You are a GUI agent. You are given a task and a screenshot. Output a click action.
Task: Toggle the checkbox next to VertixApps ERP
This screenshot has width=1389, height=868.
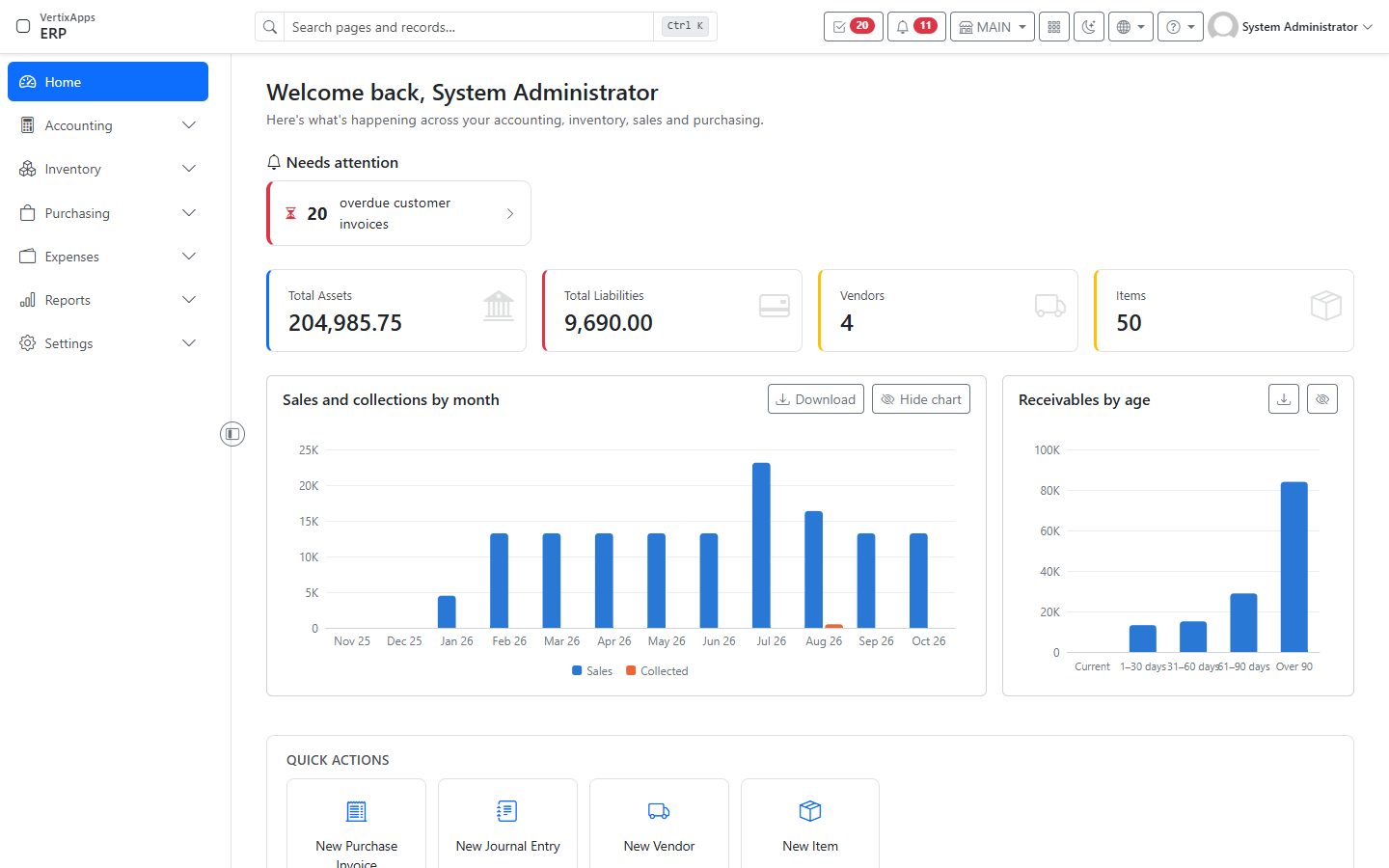pyautogui.click(x=23, y=26)
